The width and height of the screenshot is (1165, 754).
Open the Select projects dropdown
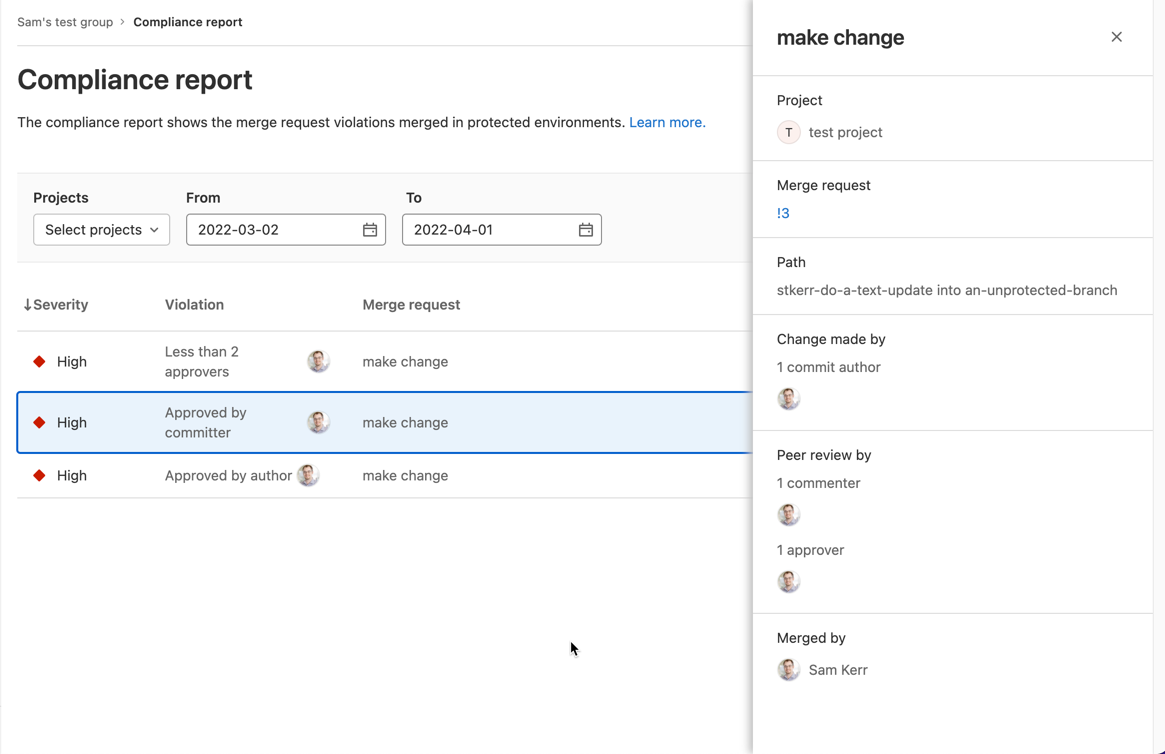[101, 229]
